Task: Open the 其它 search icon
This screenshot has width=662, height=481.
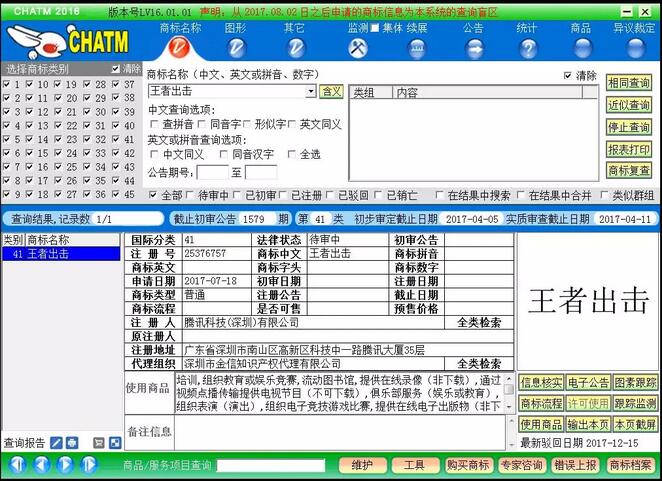Action: [296, 48]
